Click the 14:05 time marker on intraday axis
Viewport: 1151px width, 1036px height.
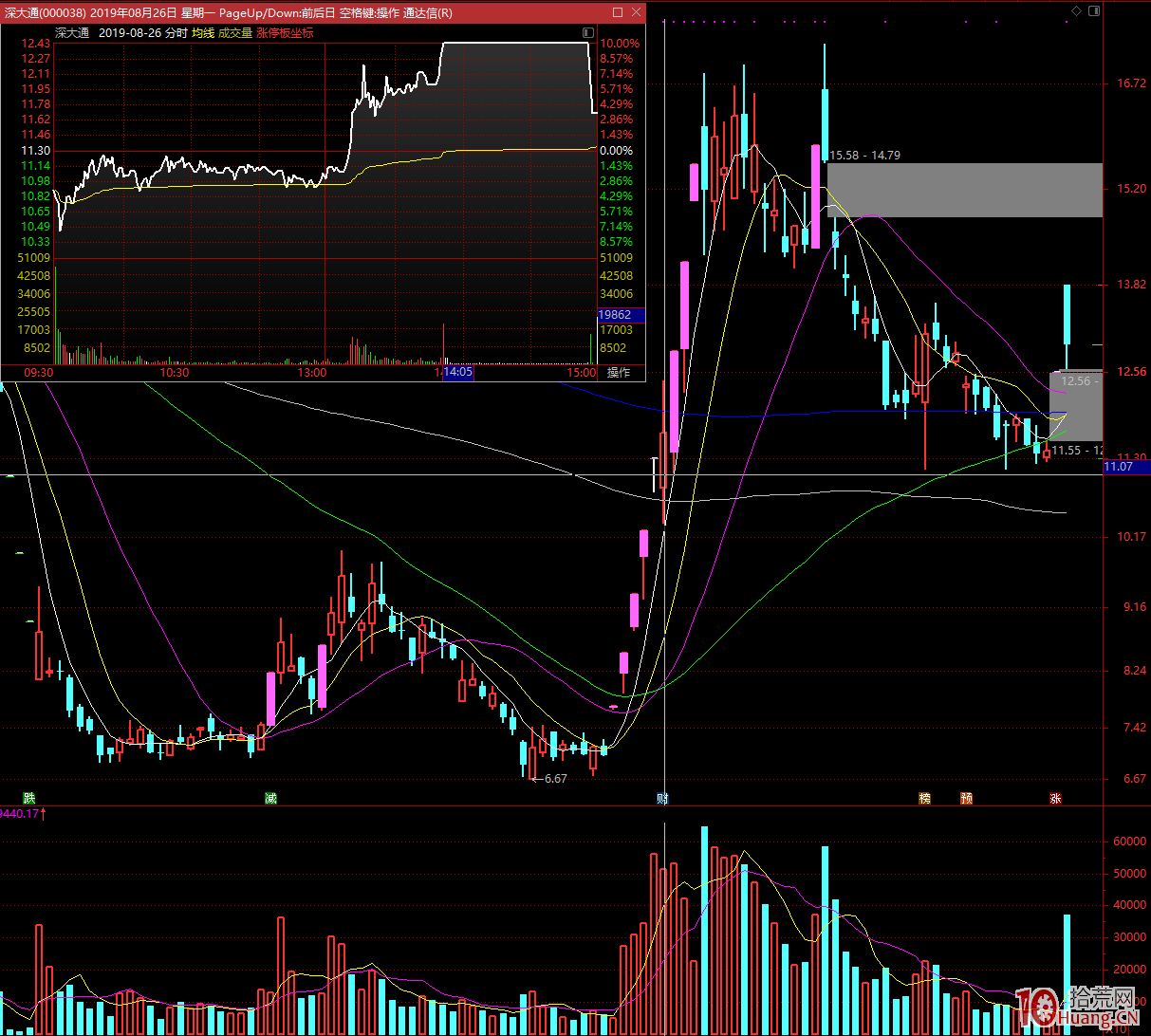coord(458,373)
